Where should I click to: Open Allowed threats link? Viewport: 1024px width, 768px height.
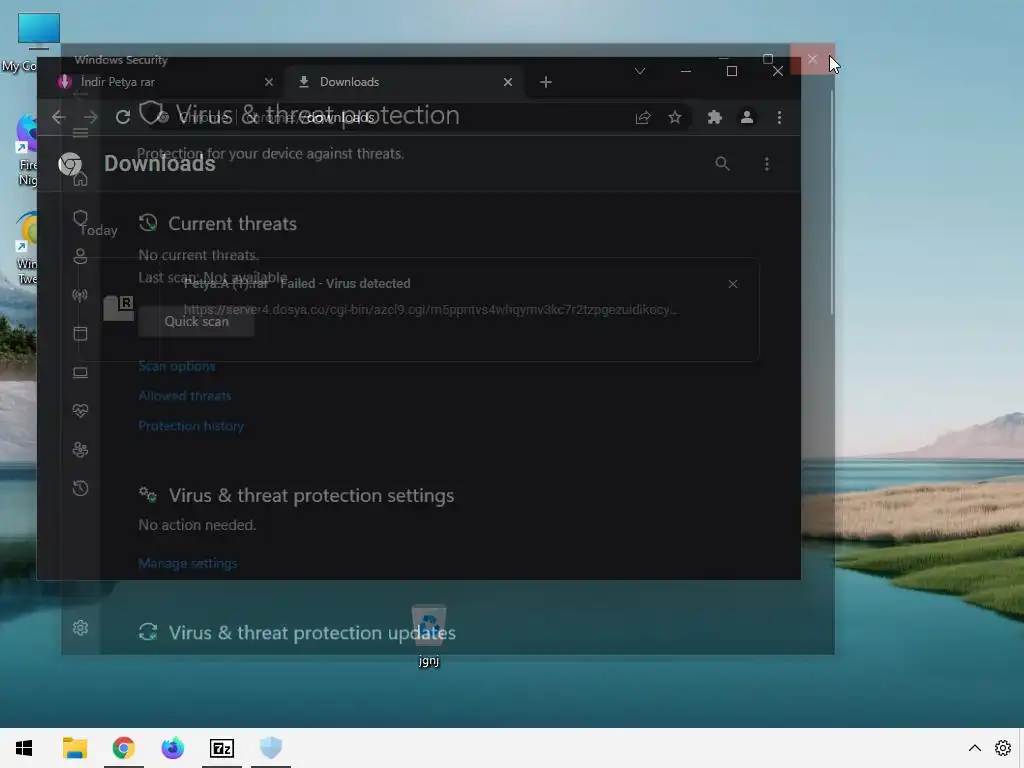184,396
